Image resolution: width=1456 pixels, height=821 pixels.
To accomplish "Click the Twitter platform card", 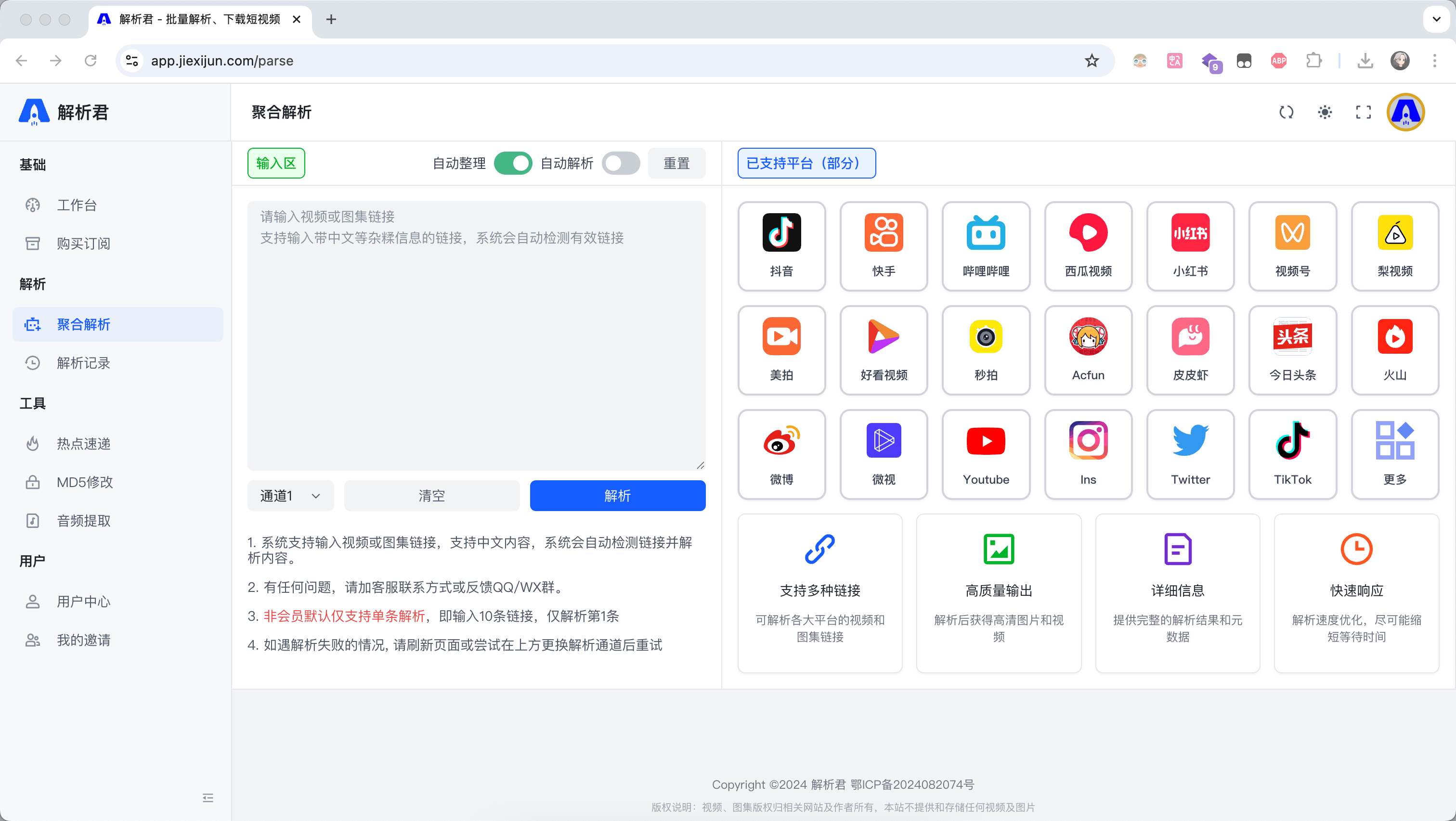I will [1190, 455].
